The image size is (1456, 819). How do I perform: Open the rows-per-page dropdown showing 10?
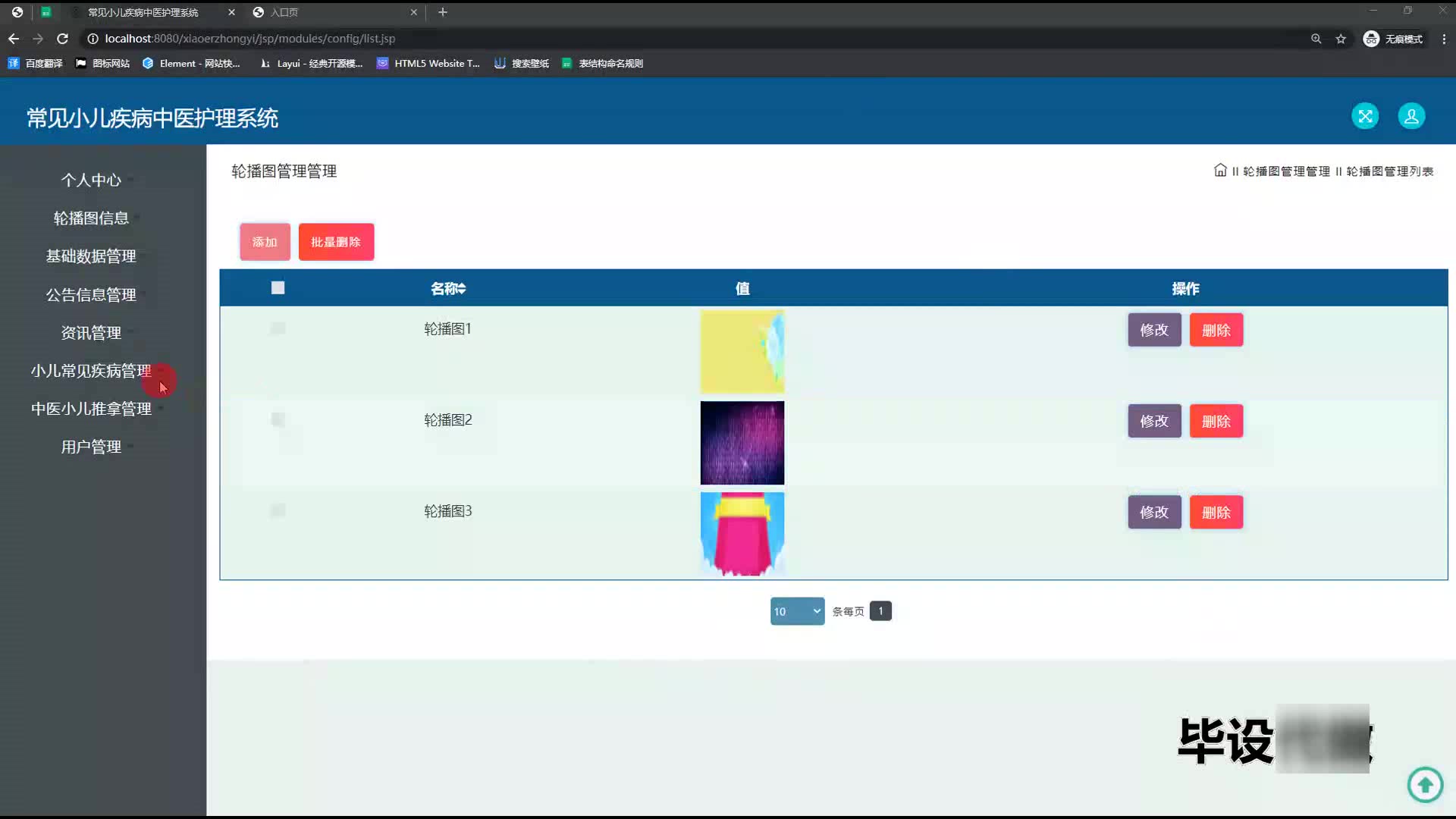pyautogui.click(x=797, y=611)
